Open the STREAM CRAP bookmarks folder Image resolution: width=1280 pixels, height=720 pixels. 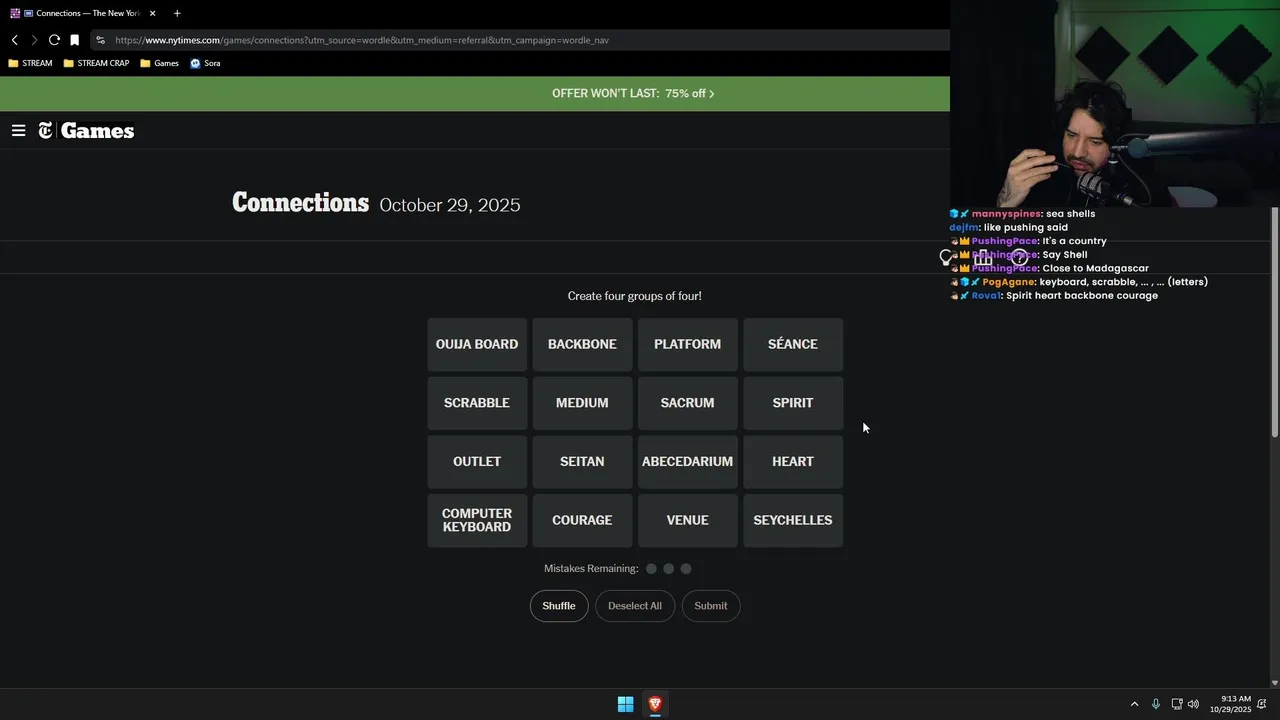pos(96,63)
